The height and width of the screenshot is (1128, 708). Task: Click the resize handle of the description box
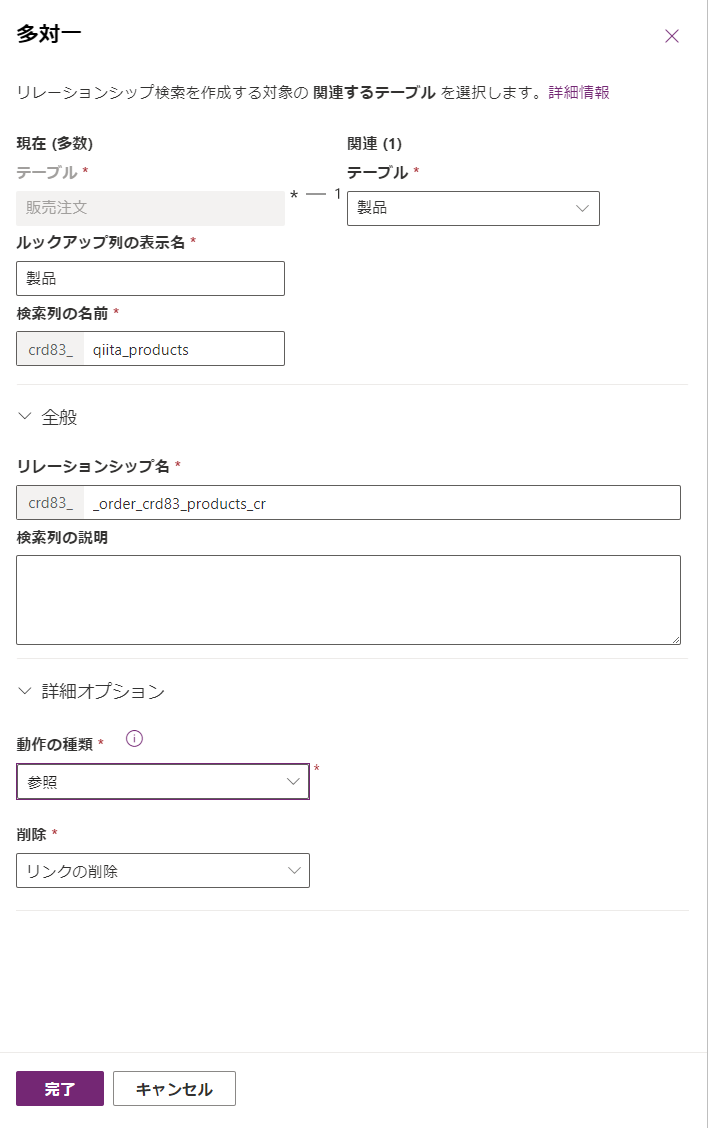point(676,638)
